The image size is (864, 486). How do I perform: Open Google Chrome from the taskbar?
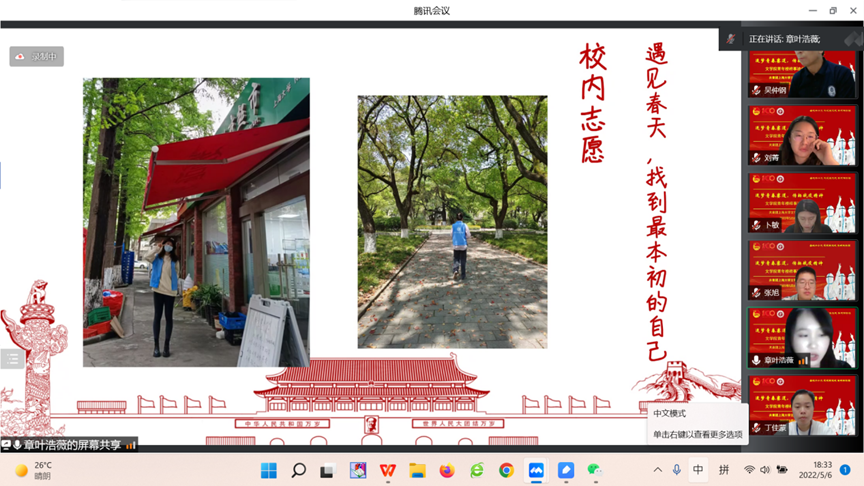point(506,470)
